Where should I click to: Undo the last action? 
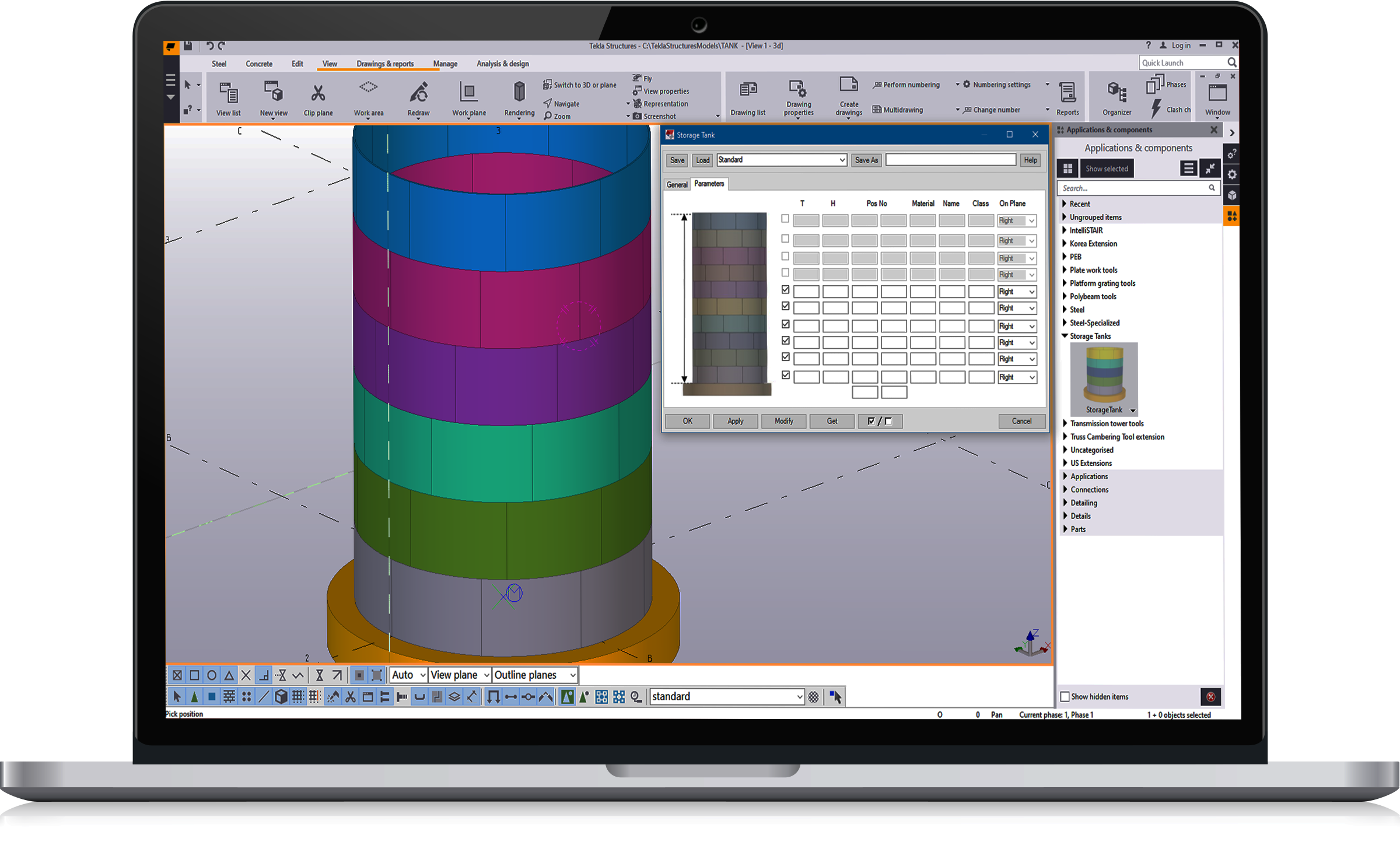(x=209, y=45)
